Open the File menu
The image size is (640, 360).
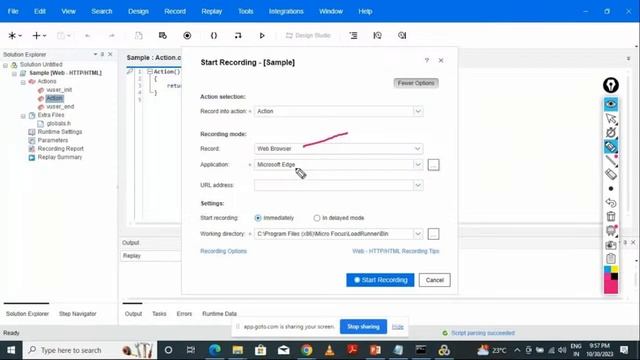(x=13, y=11)
